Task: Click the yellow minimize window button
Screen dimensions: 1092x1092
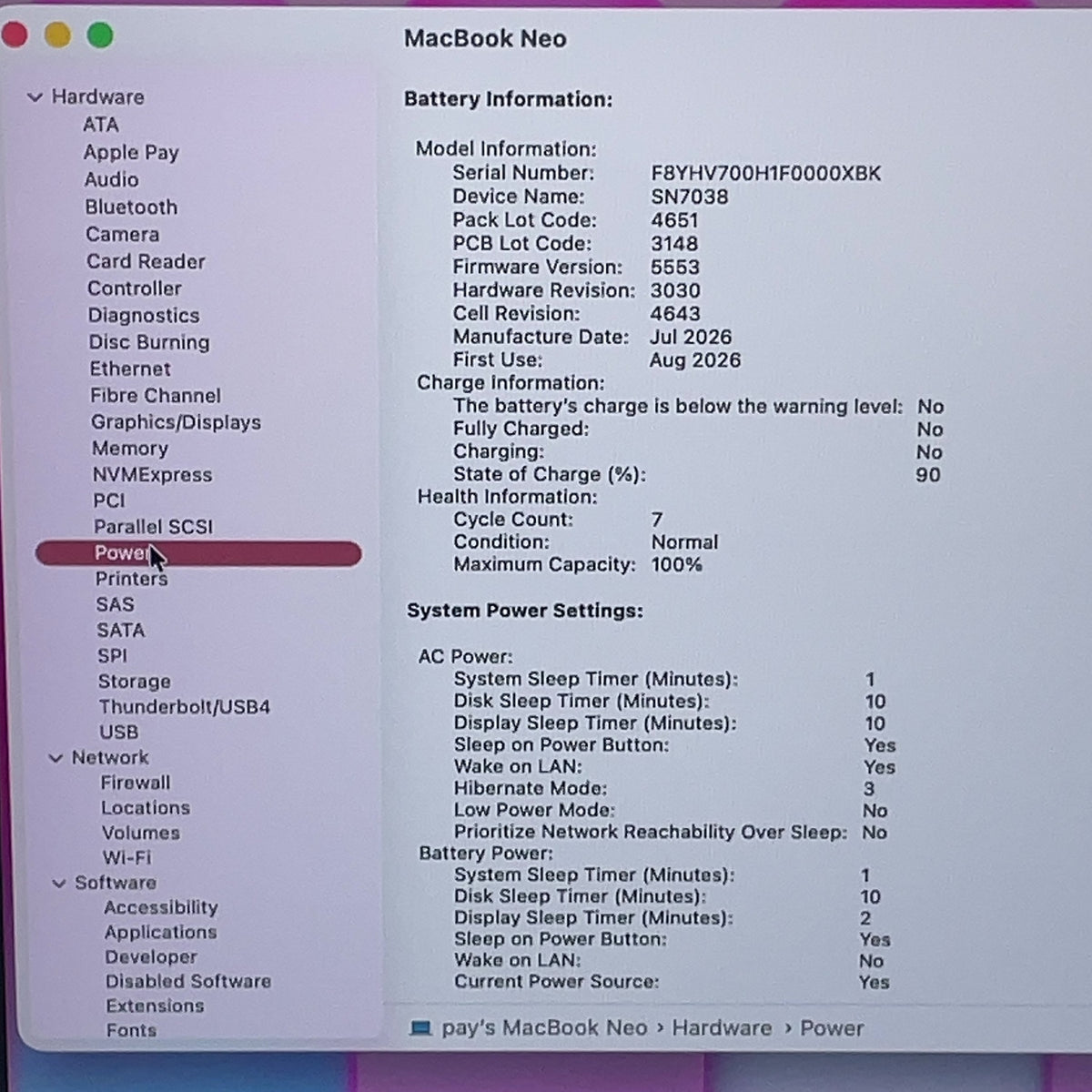Action: coord(57,35)
